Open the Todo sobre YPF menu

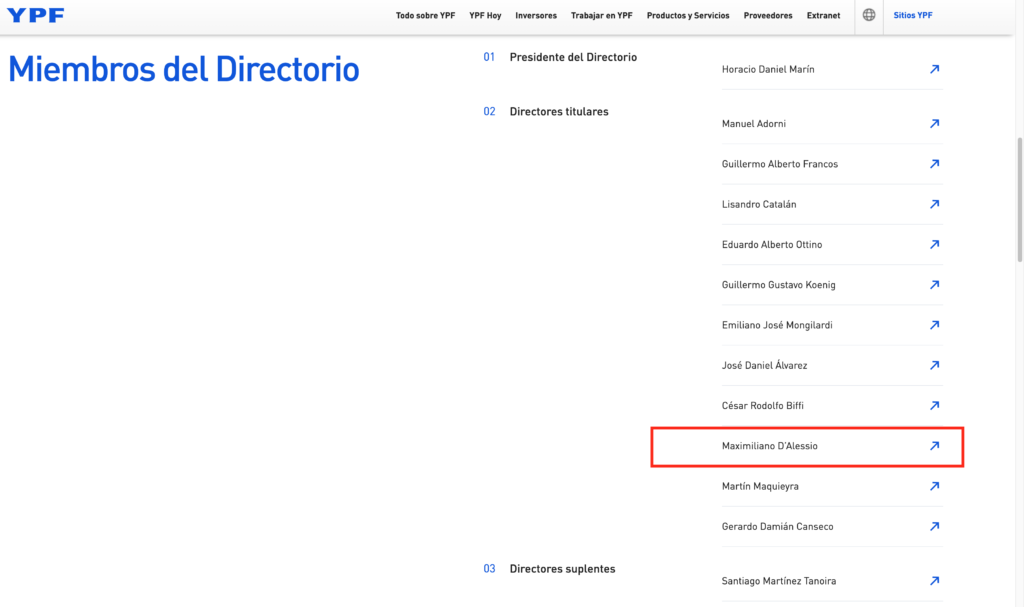[x=425, y=16]
